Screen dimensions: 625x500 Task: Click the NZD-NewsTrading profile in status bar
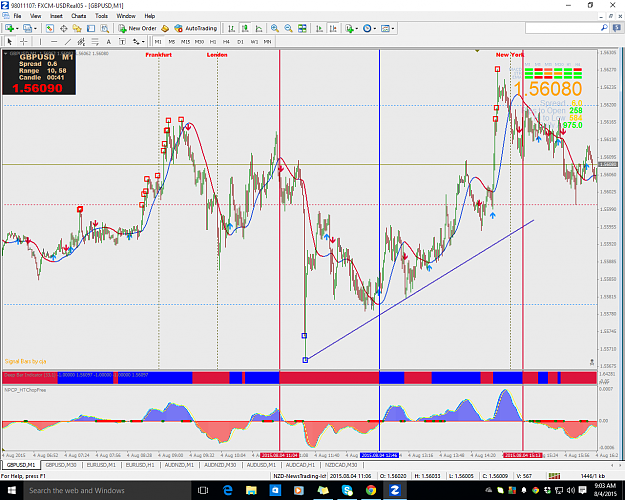tap(299, 476)
